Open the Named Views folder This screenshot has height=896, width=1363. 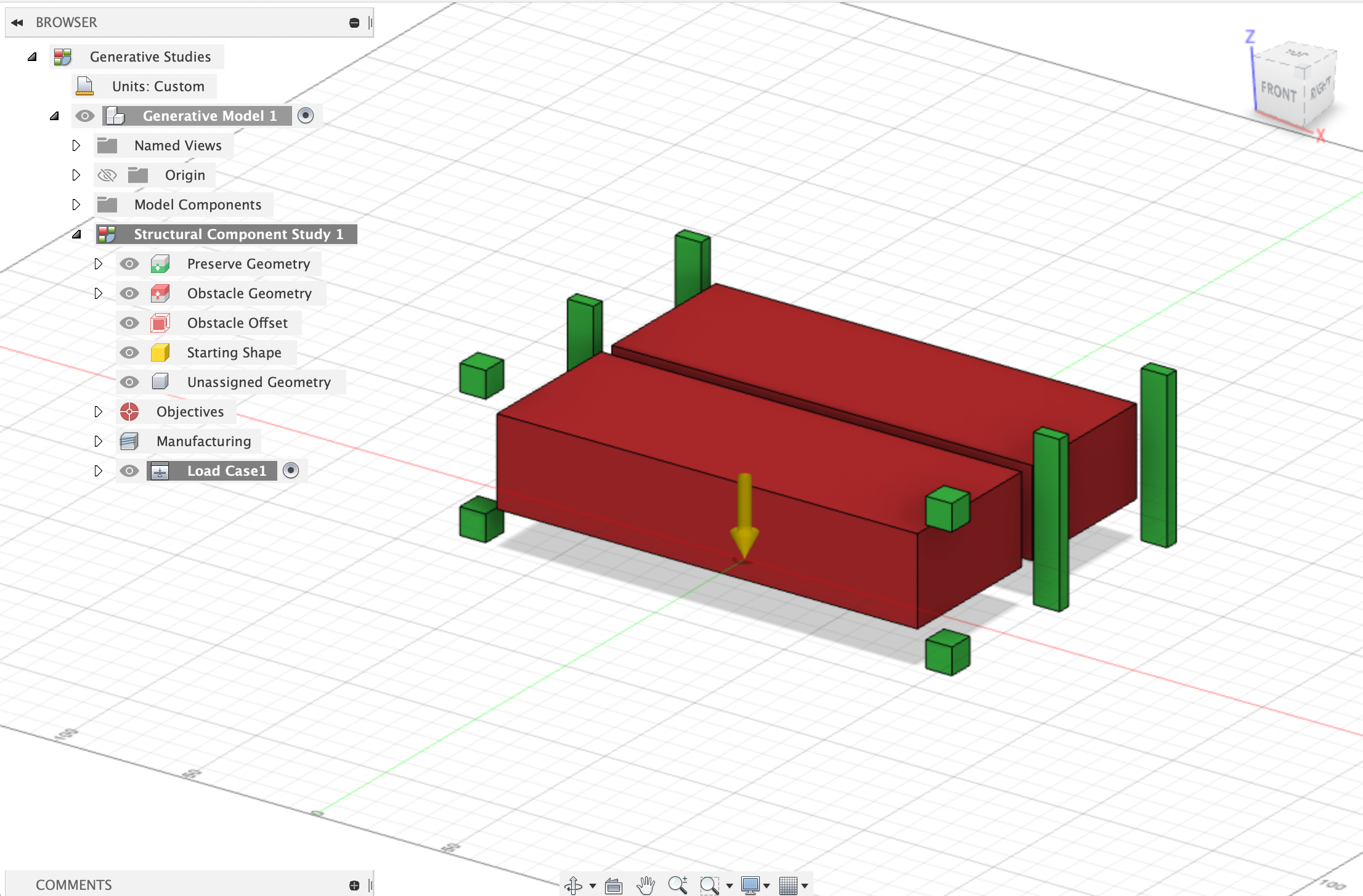pyautogui.click(x=76, y=145)
